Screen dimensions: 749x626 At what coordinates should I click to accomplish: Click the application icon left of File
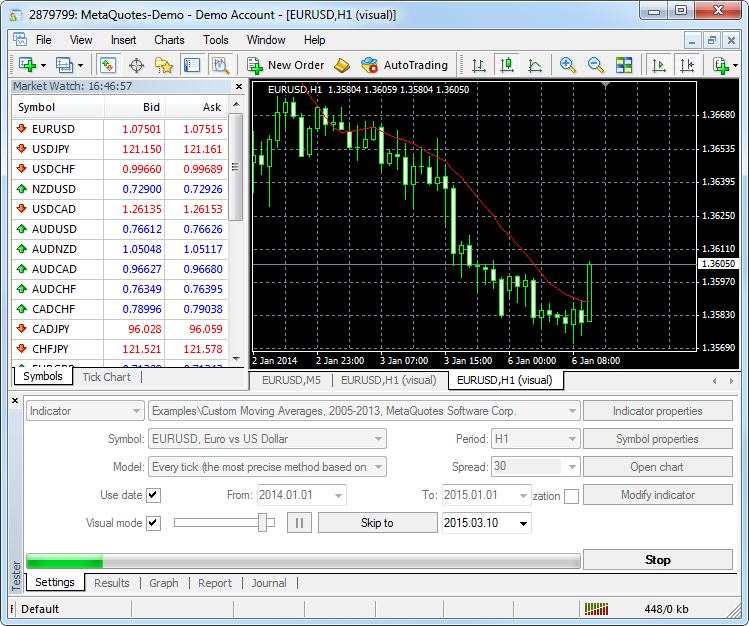pos(20,40)
